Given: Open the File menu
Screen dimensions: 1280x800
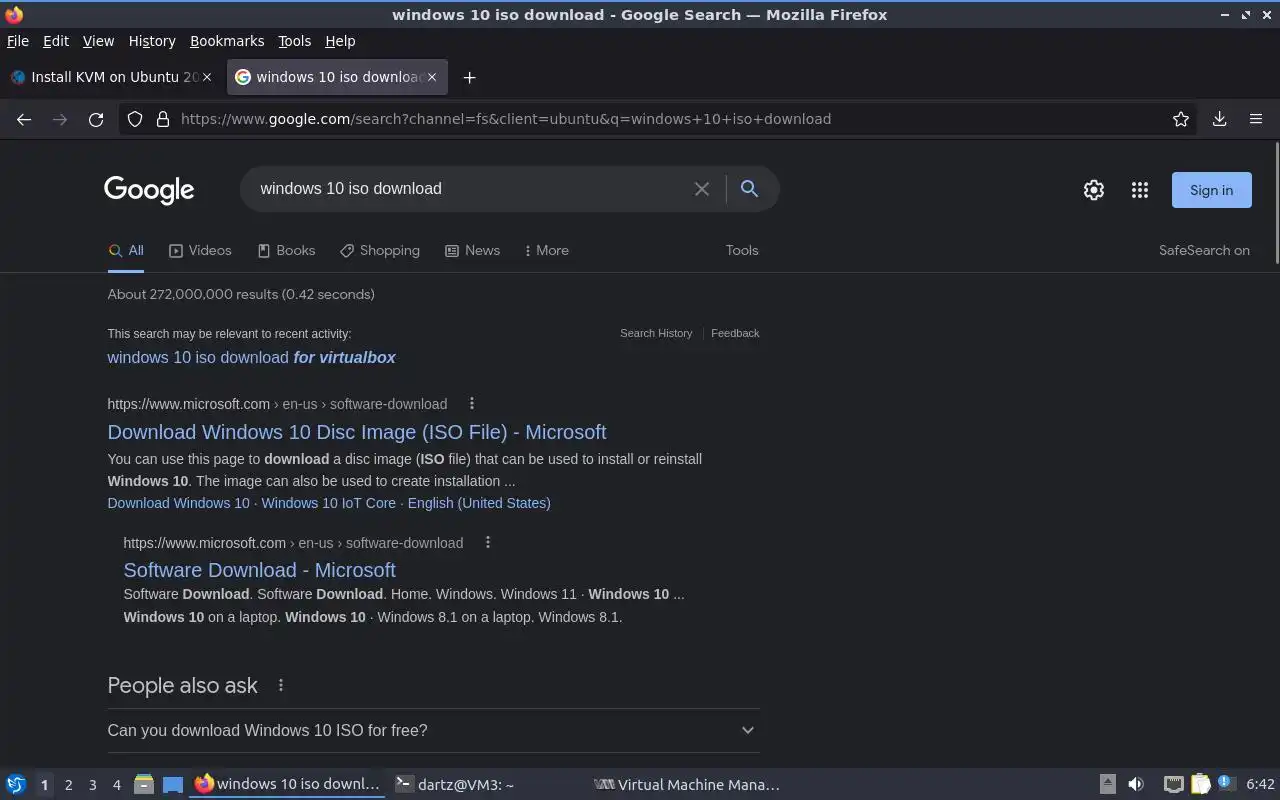Looking at the screenshot, I should click(18, 41).
